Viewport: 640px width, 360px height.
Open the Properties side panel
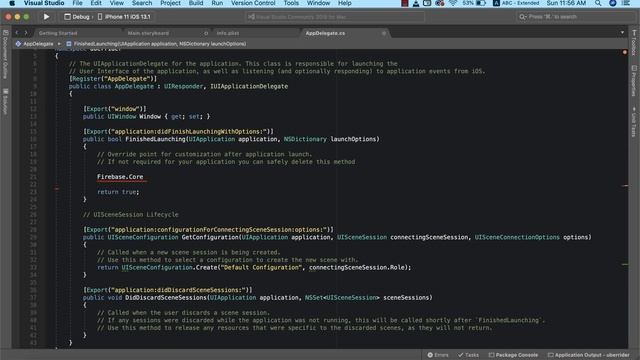(x=634, y=81)
